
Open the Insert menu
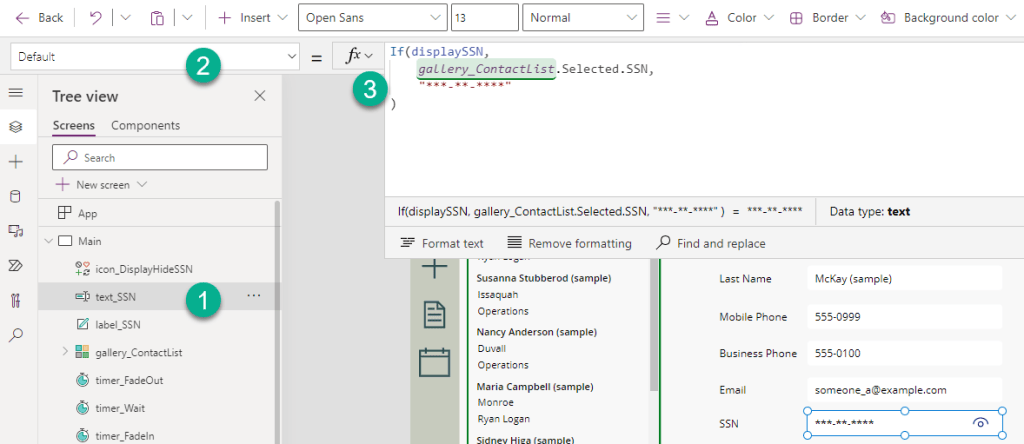(x=253, y=18)
